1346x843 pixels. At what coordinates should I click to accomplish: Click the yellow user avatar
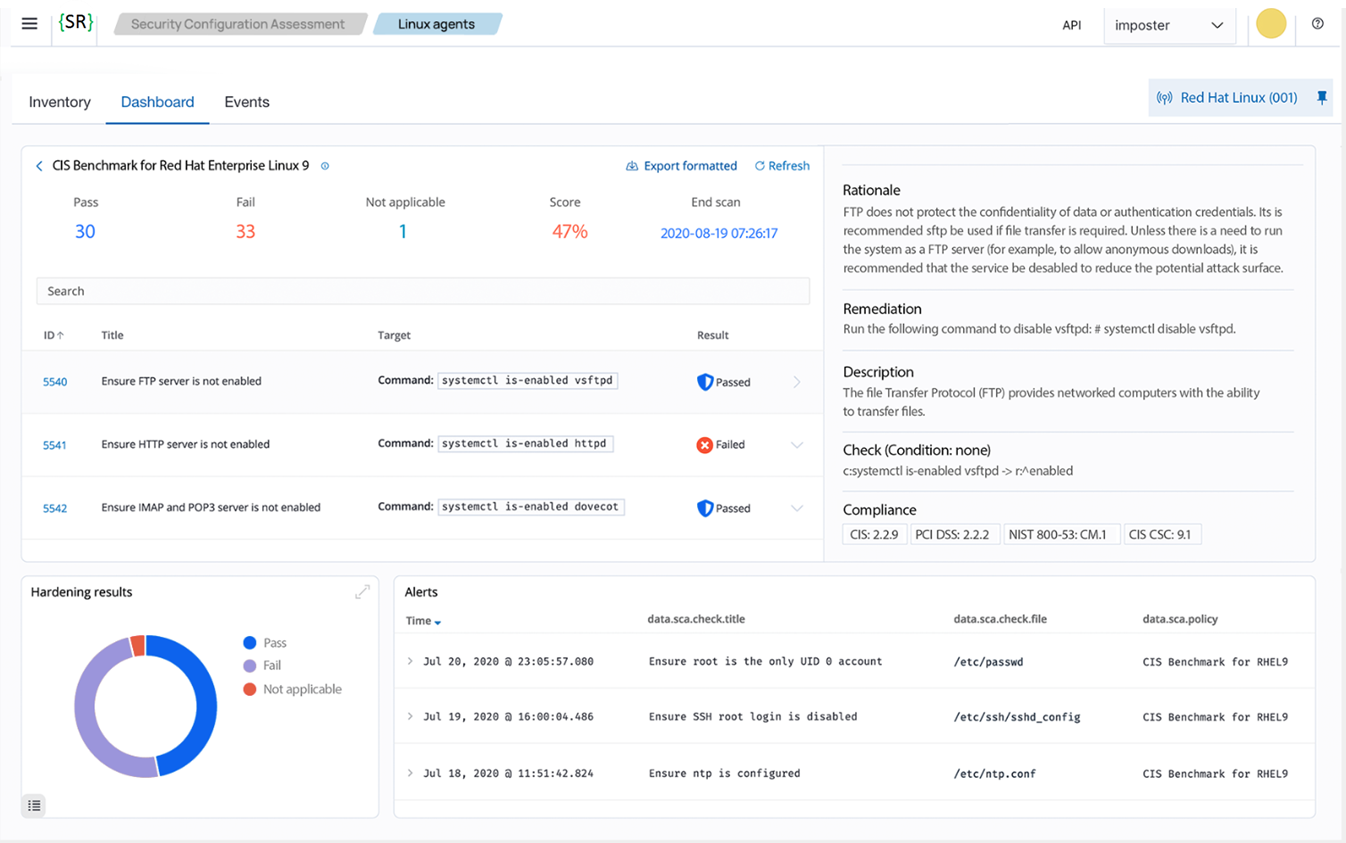[x=1270, y=24]
